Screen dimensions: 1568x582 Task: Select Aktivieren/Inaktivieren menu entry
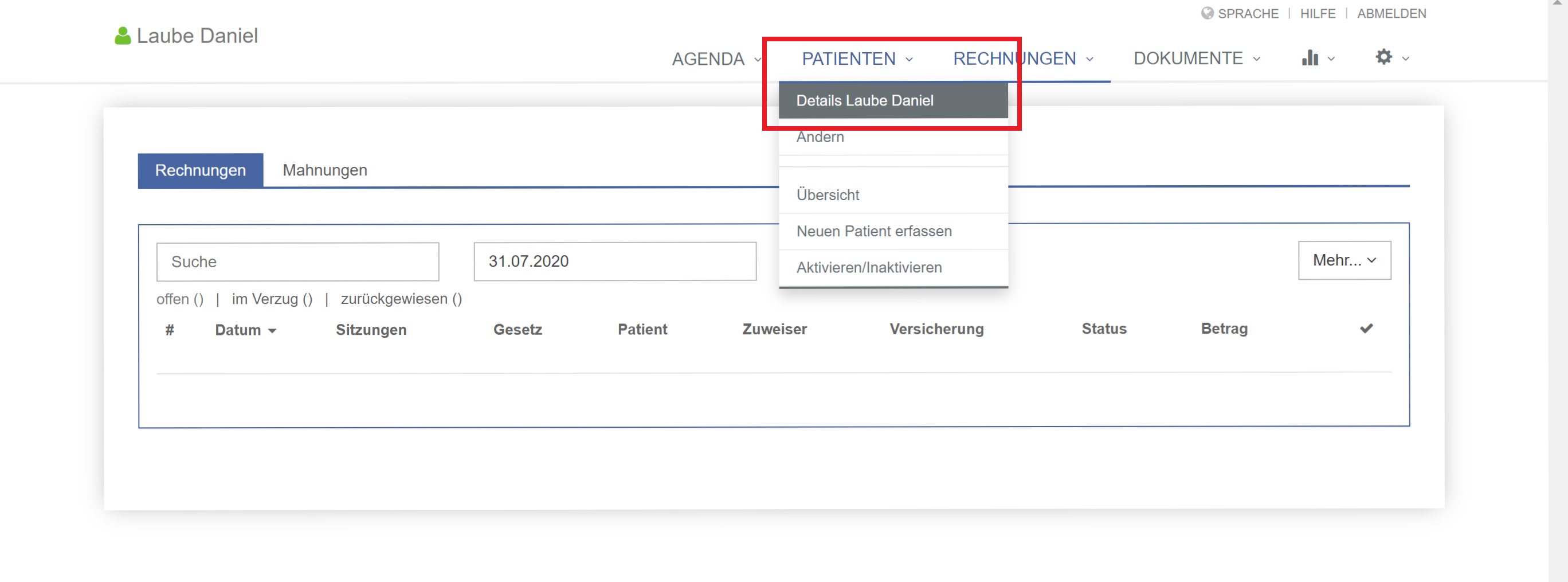click(x=893, y=268)
